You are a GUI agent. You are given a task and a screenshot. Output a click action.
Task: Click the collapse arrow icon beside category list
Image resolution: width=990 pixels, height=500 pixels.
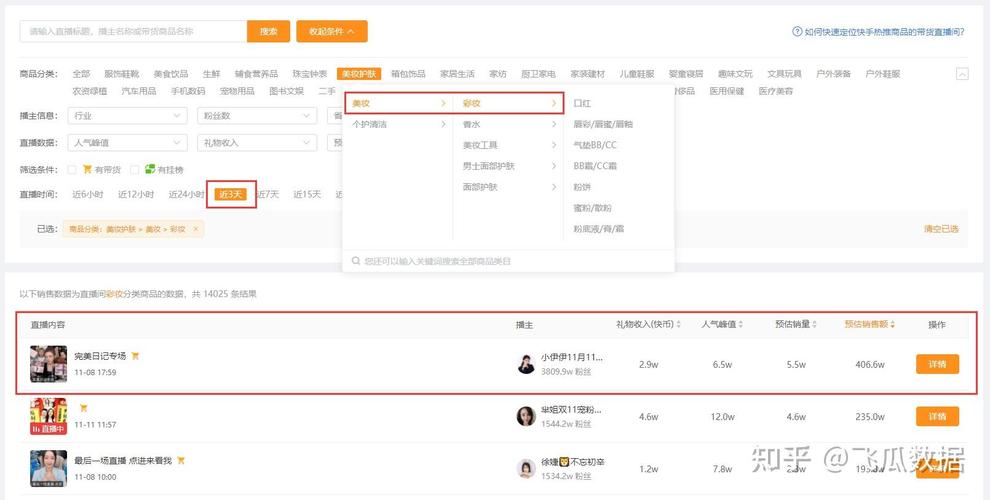pyautogui.click(x=962, y=74)
